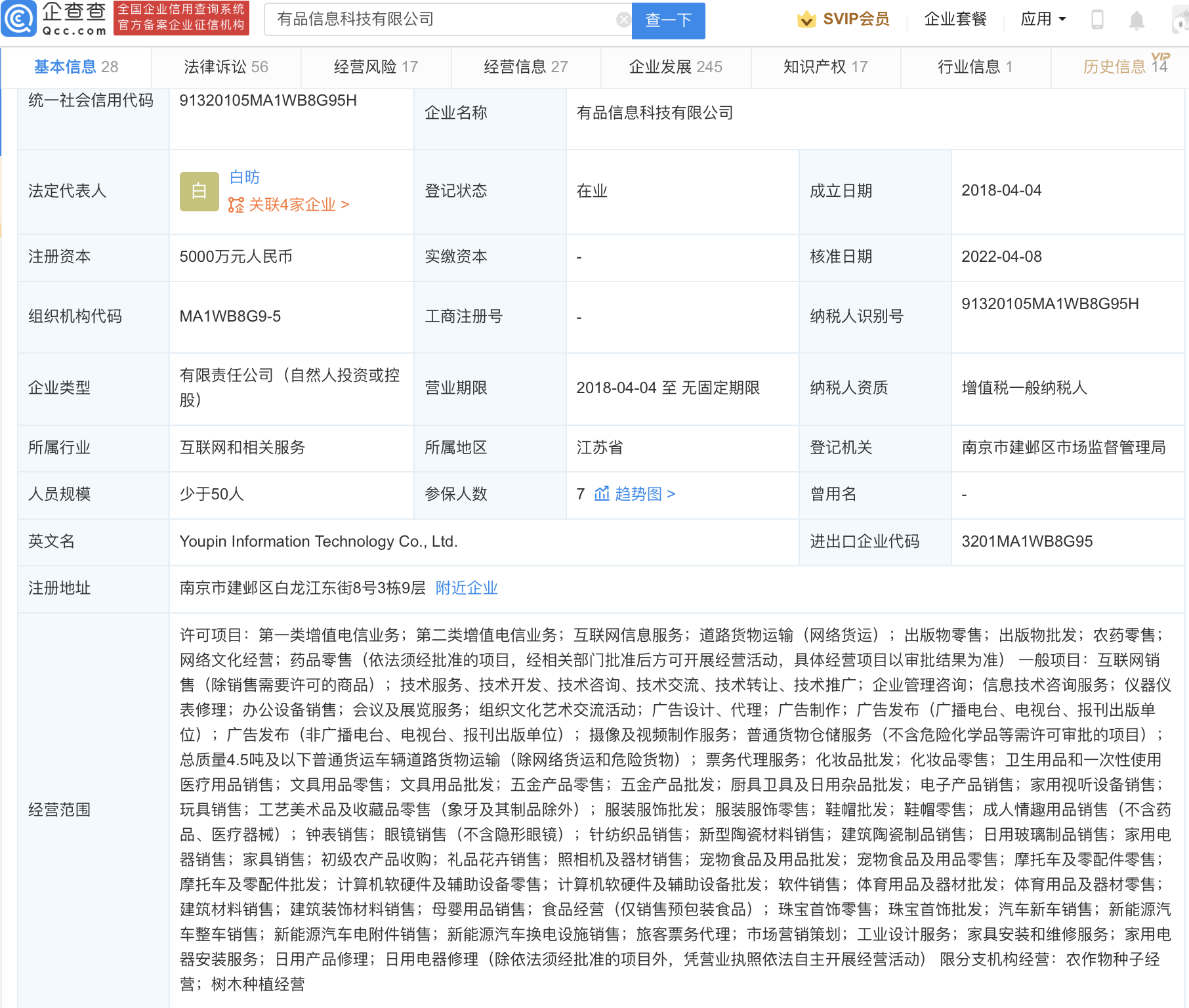Switch to the 企业发展 tab
The height and width of the screenshot is (1008, 1189).
click(x=676, y=67)
